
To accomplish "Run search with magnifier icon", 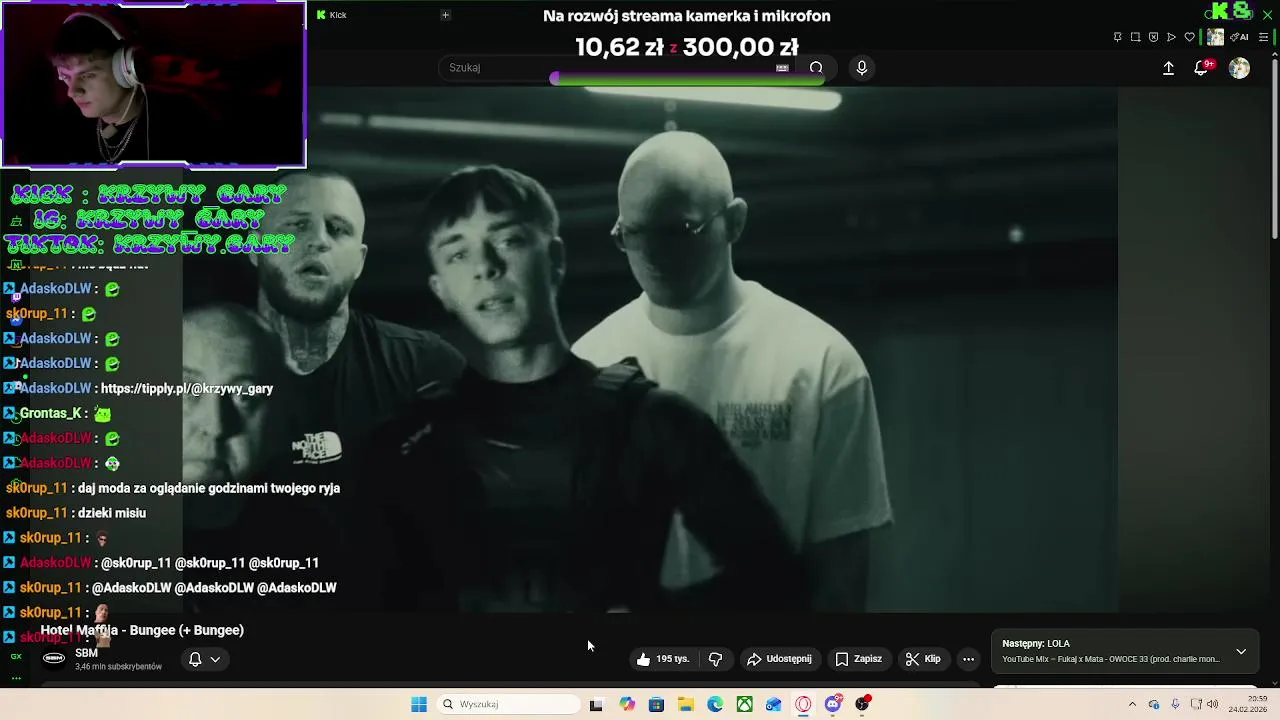I will point(816,67).
